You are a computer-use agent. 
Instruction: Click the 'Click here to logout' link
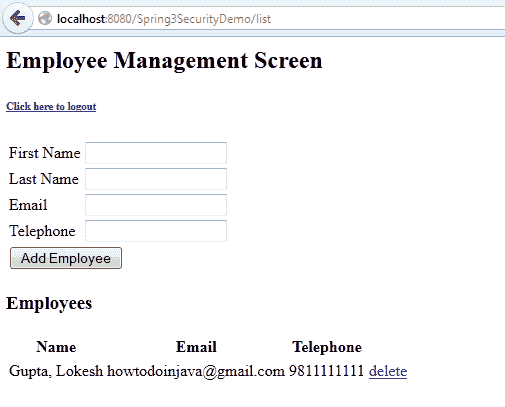(x=51, y=106)
